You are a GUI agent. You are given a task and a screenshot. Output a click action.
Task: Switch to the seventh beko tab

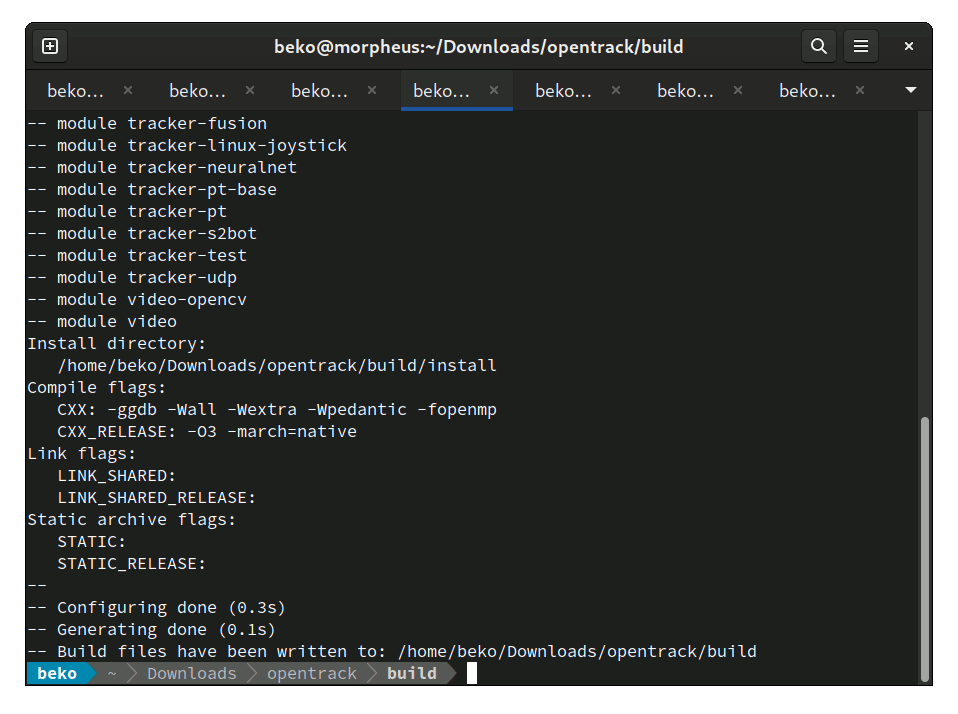pyautogui.click(x=807, y=91)
